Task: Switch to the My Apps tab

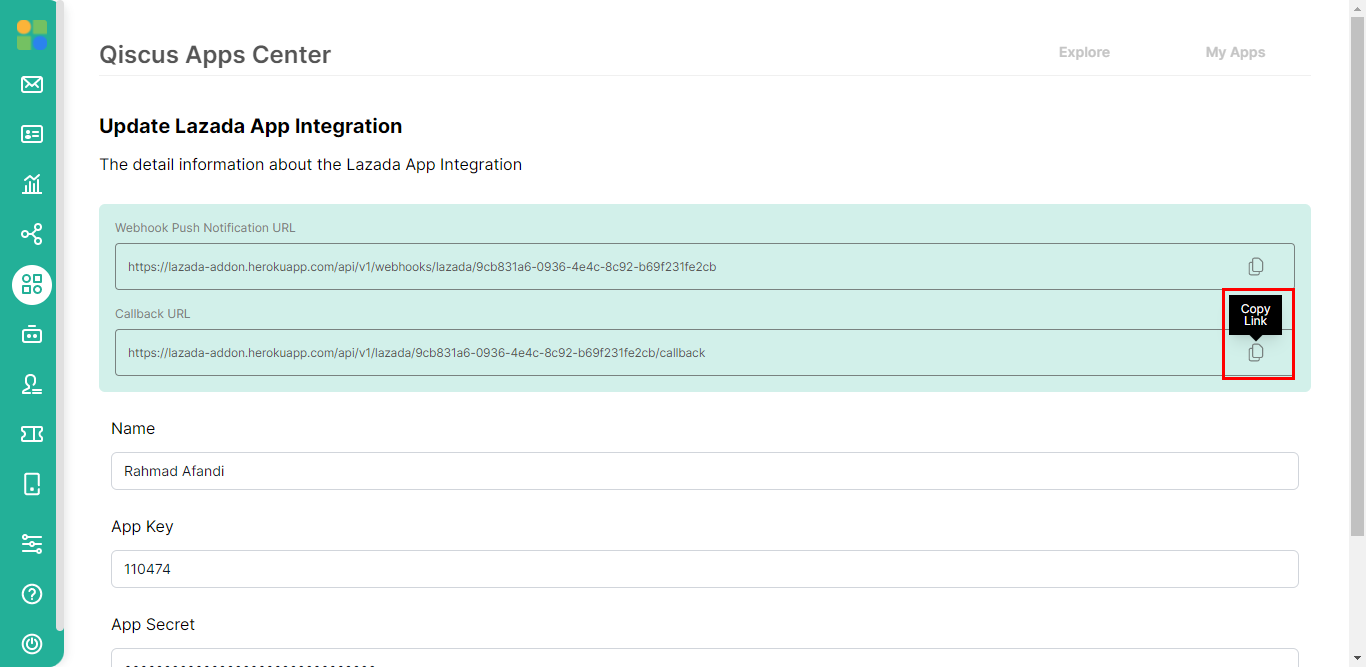Action: pyautogui.click(x=1235, y=52)
